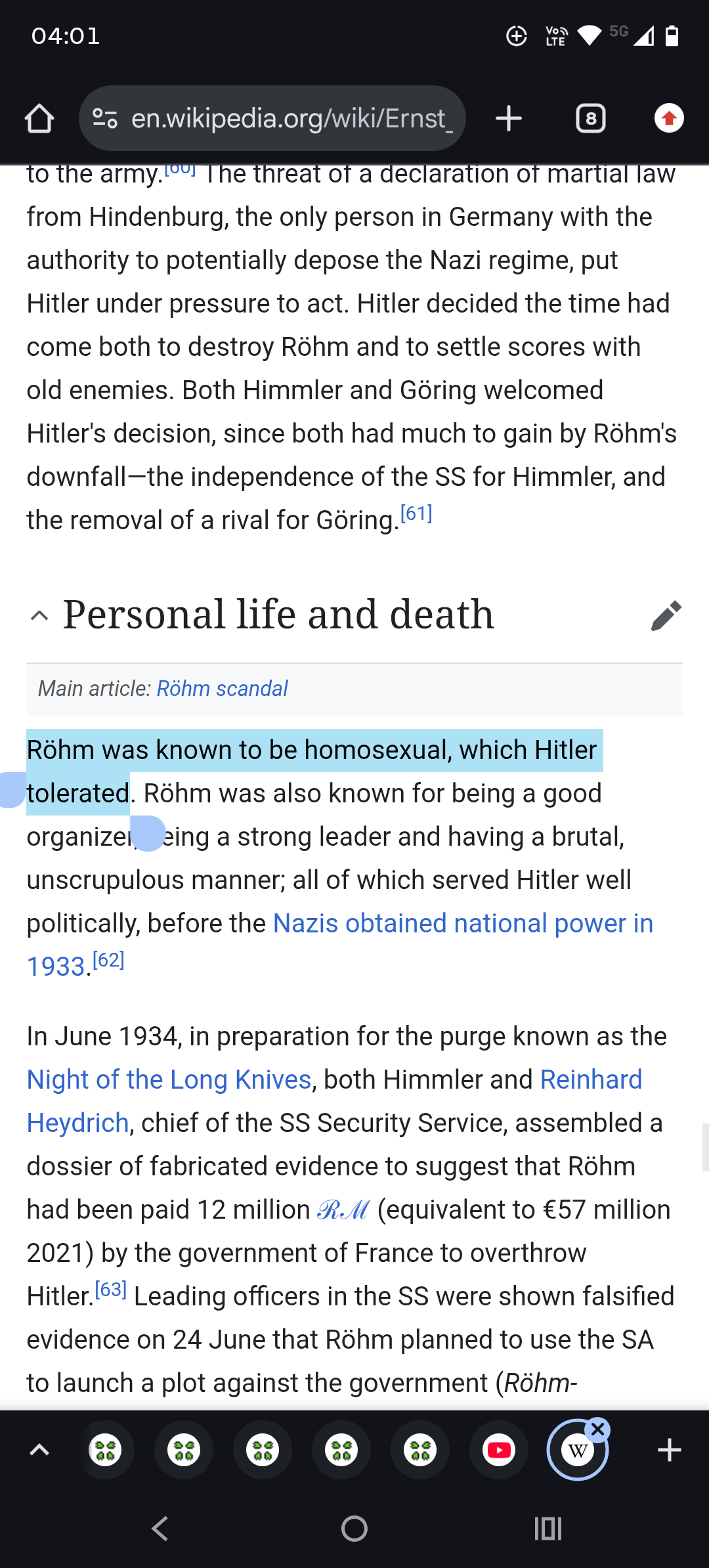709x1568 pixels.
Task: Tap the red update arrow icon
Action: pyautogui.click(x=669, y=119)
